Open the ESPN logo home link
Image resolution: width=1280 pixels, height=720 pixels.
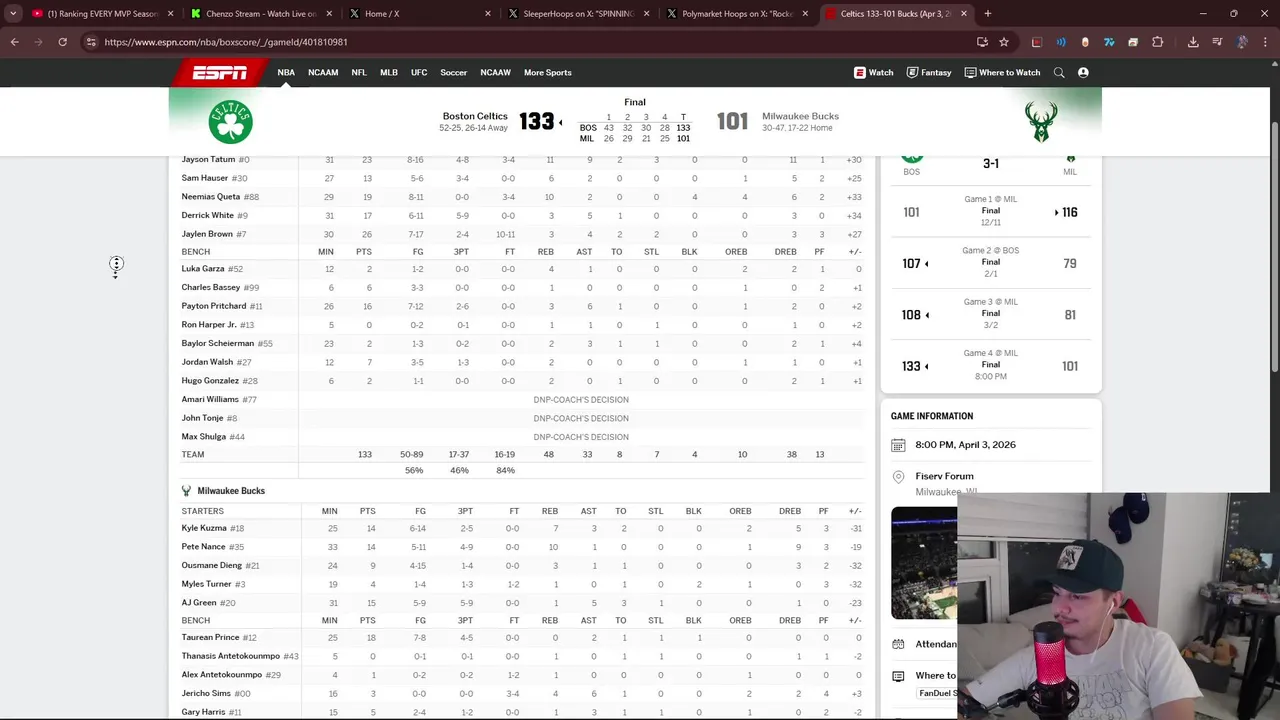tap(220, 72)
